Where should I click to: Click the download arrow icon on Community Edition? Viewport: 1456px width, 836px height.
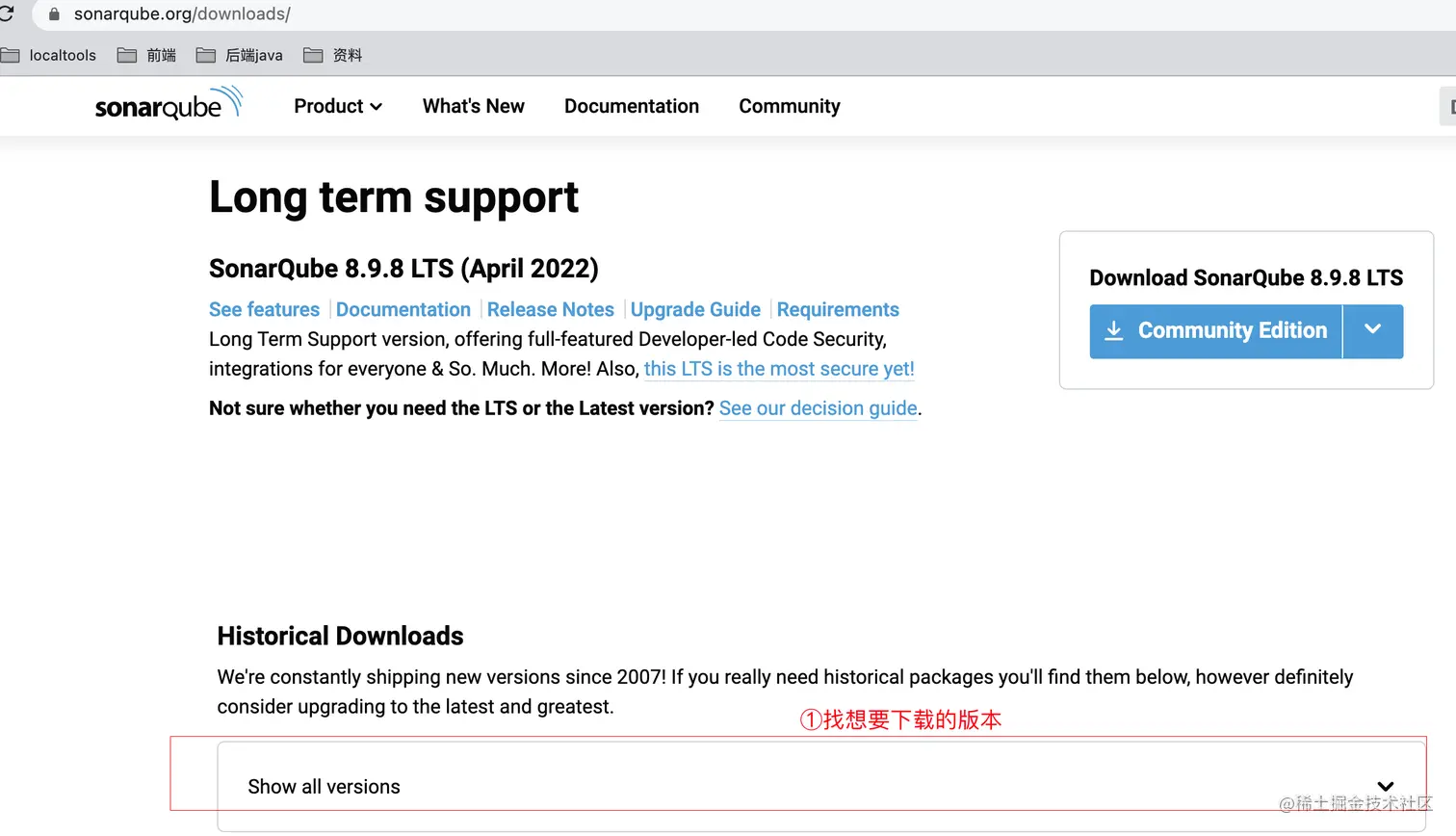tap(1114, 330)
